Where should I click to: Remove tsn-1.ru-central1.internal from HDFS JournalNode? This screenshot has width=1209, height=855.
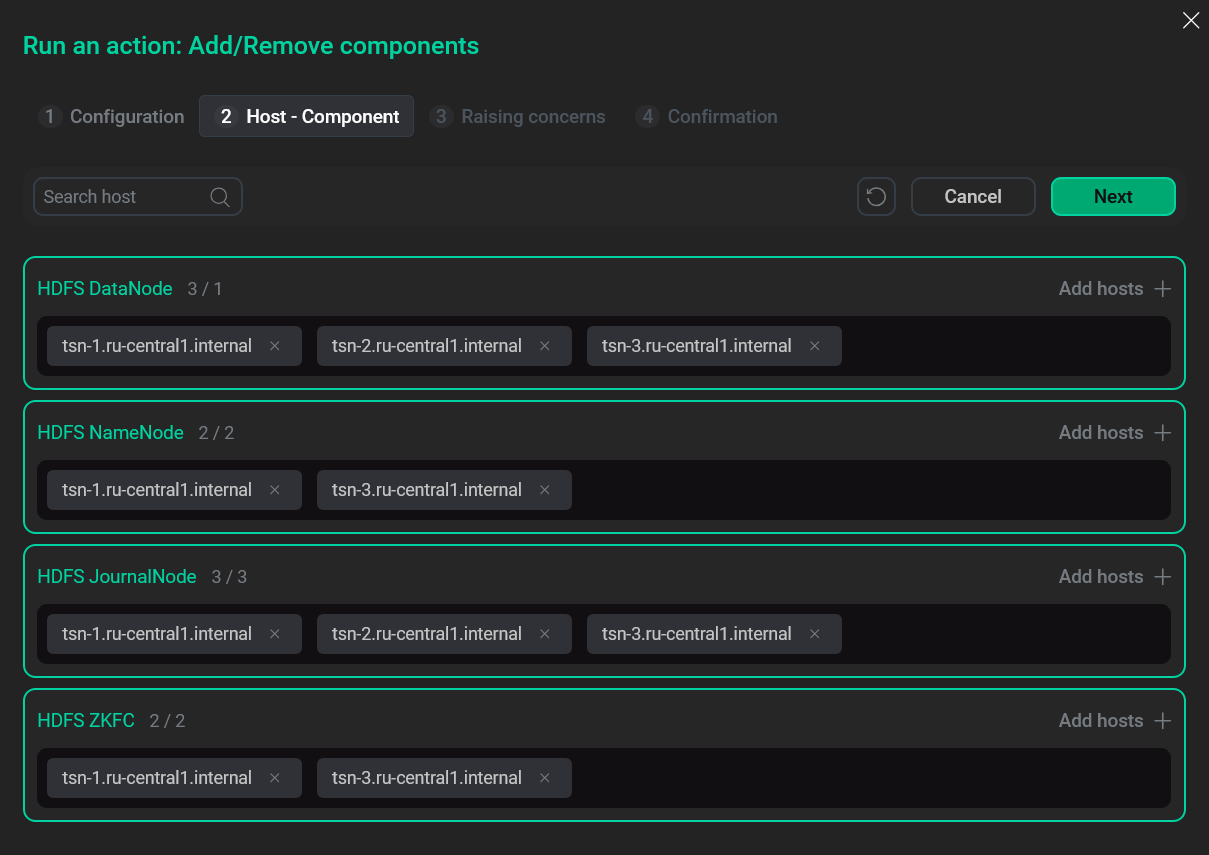(x=274, y=633)
